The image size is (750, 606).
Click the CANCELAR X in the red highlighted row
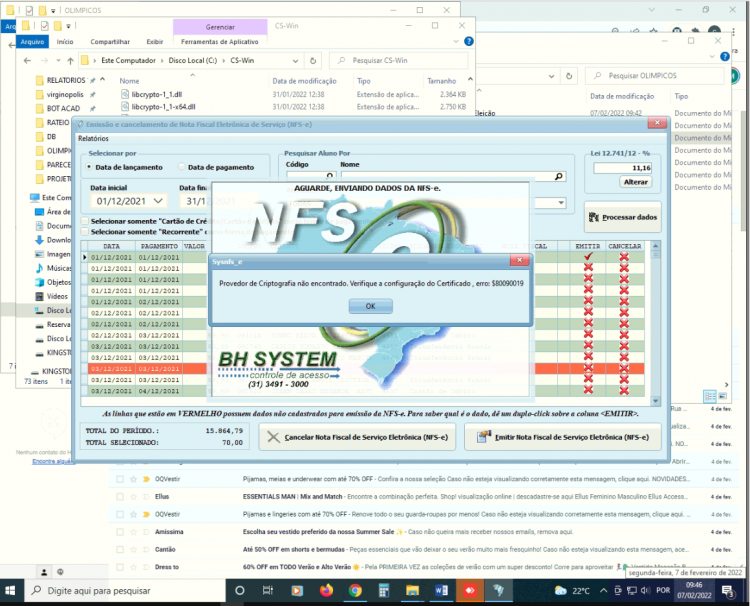tap(624, 368)
